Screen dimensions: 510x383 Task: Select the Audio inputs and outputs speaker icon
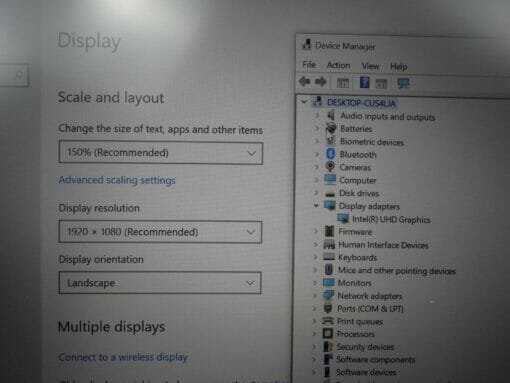331,115
